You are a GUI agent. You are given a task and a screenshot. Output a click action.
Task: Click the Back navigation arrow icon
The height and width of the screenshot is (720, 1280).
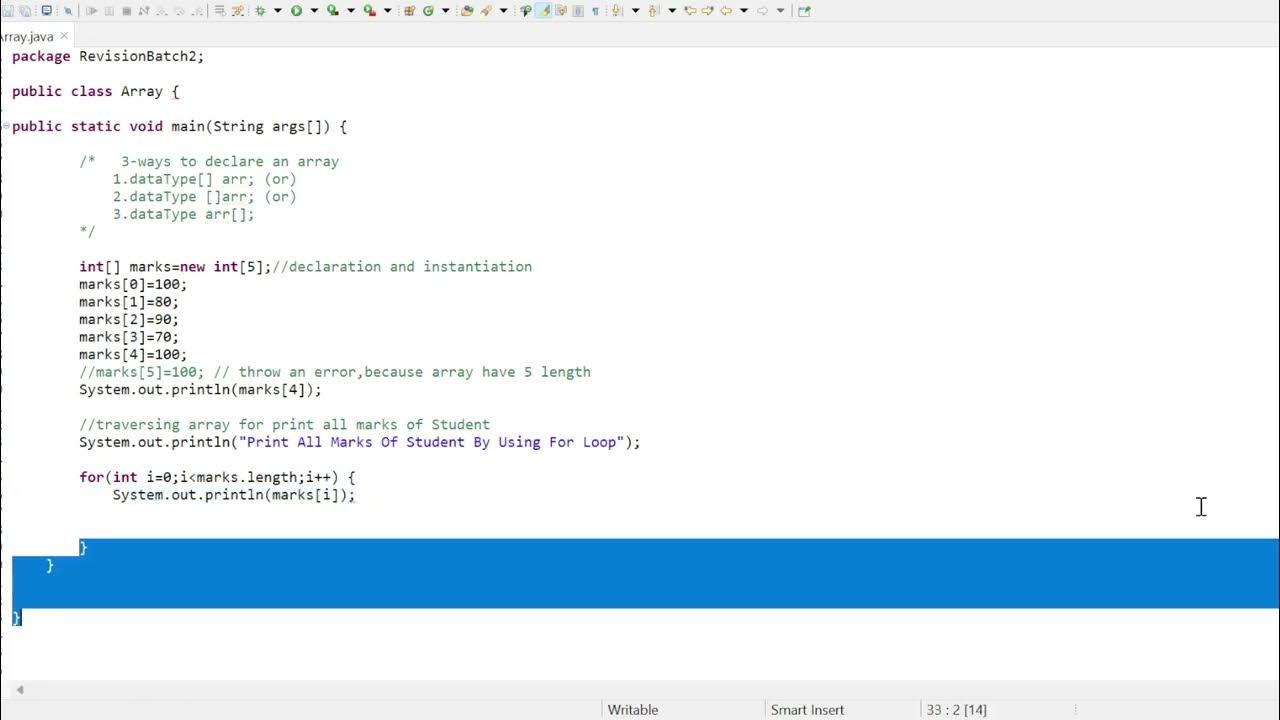coord(727,11)
